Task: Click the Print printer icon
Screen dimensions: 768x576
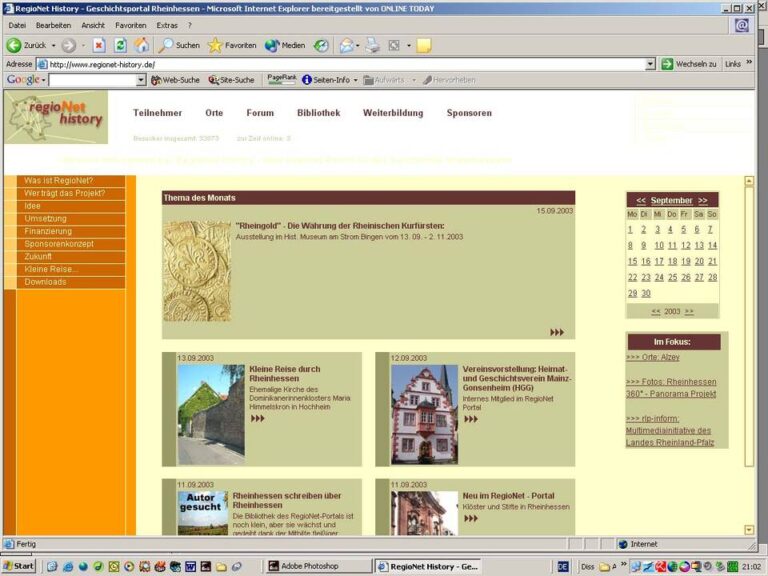Action: coord(372,46)
